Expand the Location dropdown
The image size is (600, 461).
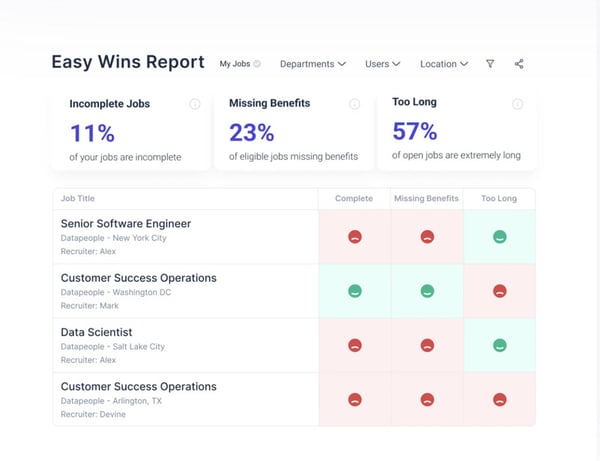tap(443, 64)
